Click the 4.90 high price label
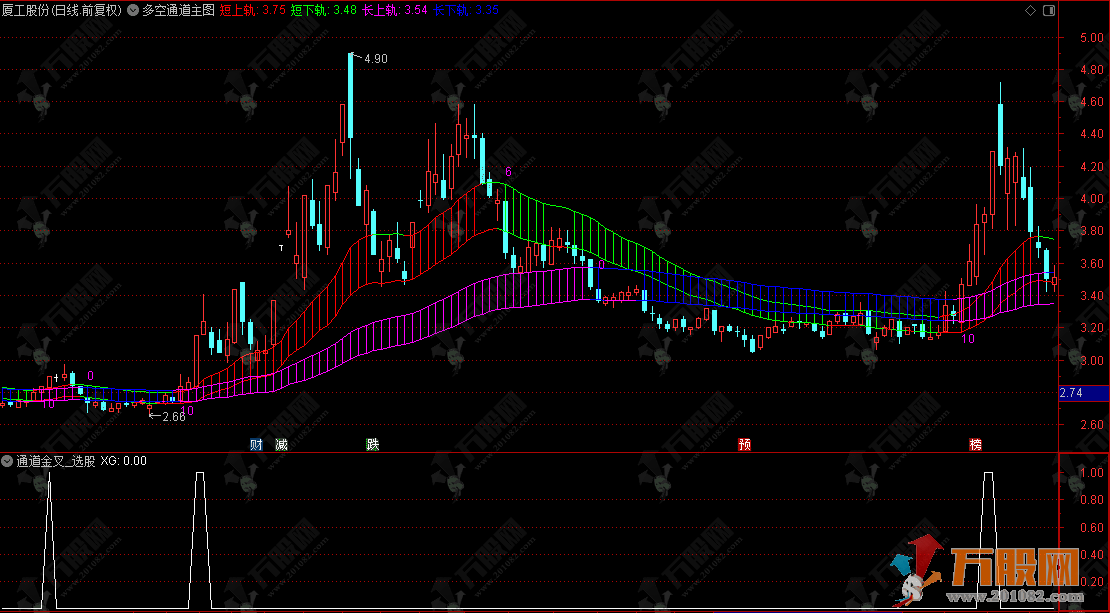1110x613 pixels. point(375,59)
